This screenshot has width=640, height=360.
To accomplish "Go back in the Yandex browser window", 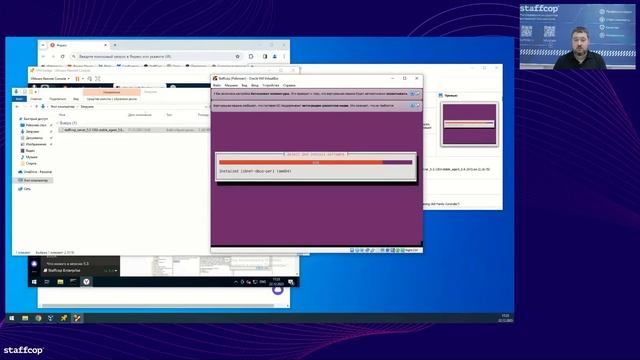I will click(44, 56).
